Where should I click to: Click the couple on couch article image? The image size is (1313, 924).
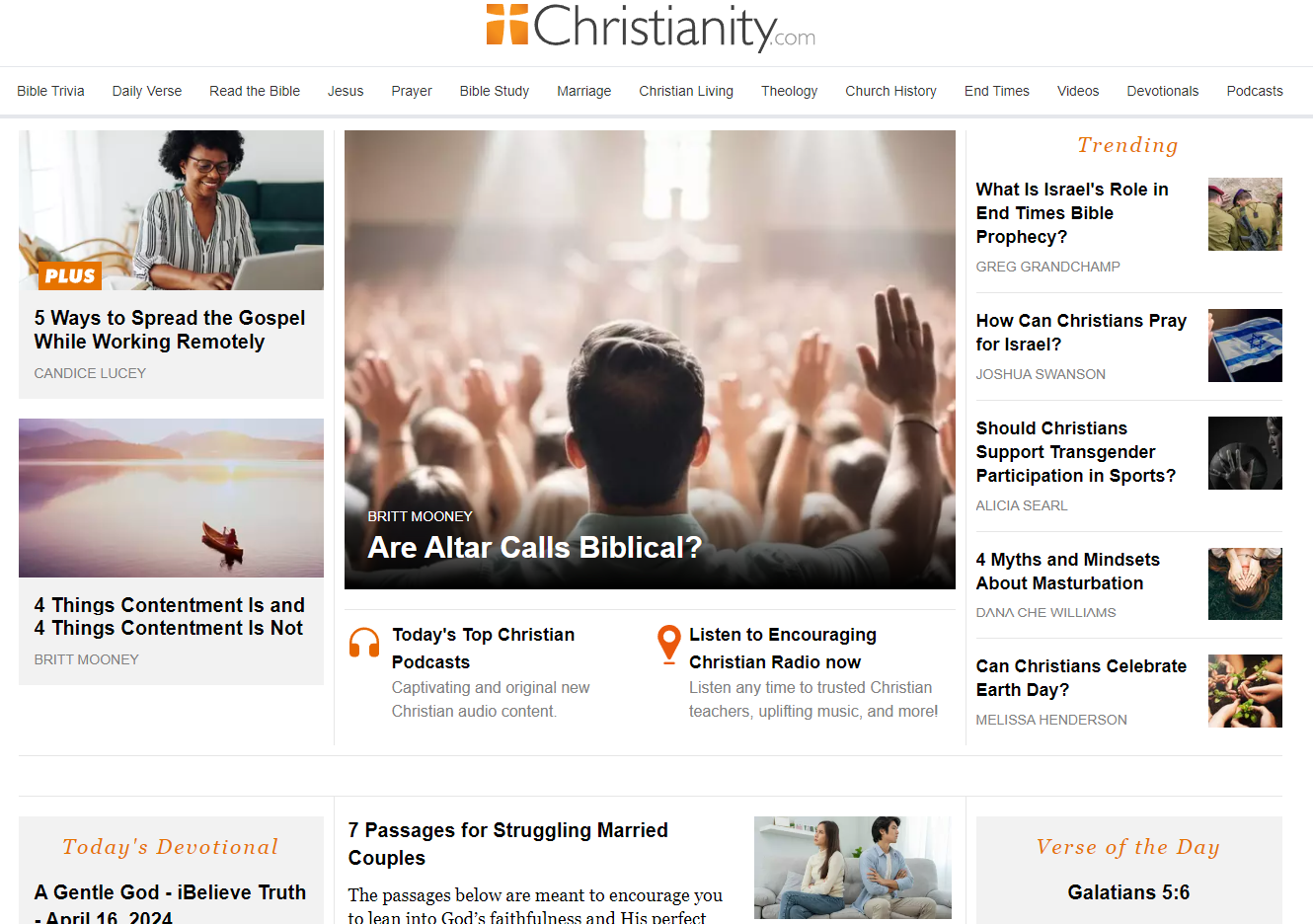click(x=852, y=868)
